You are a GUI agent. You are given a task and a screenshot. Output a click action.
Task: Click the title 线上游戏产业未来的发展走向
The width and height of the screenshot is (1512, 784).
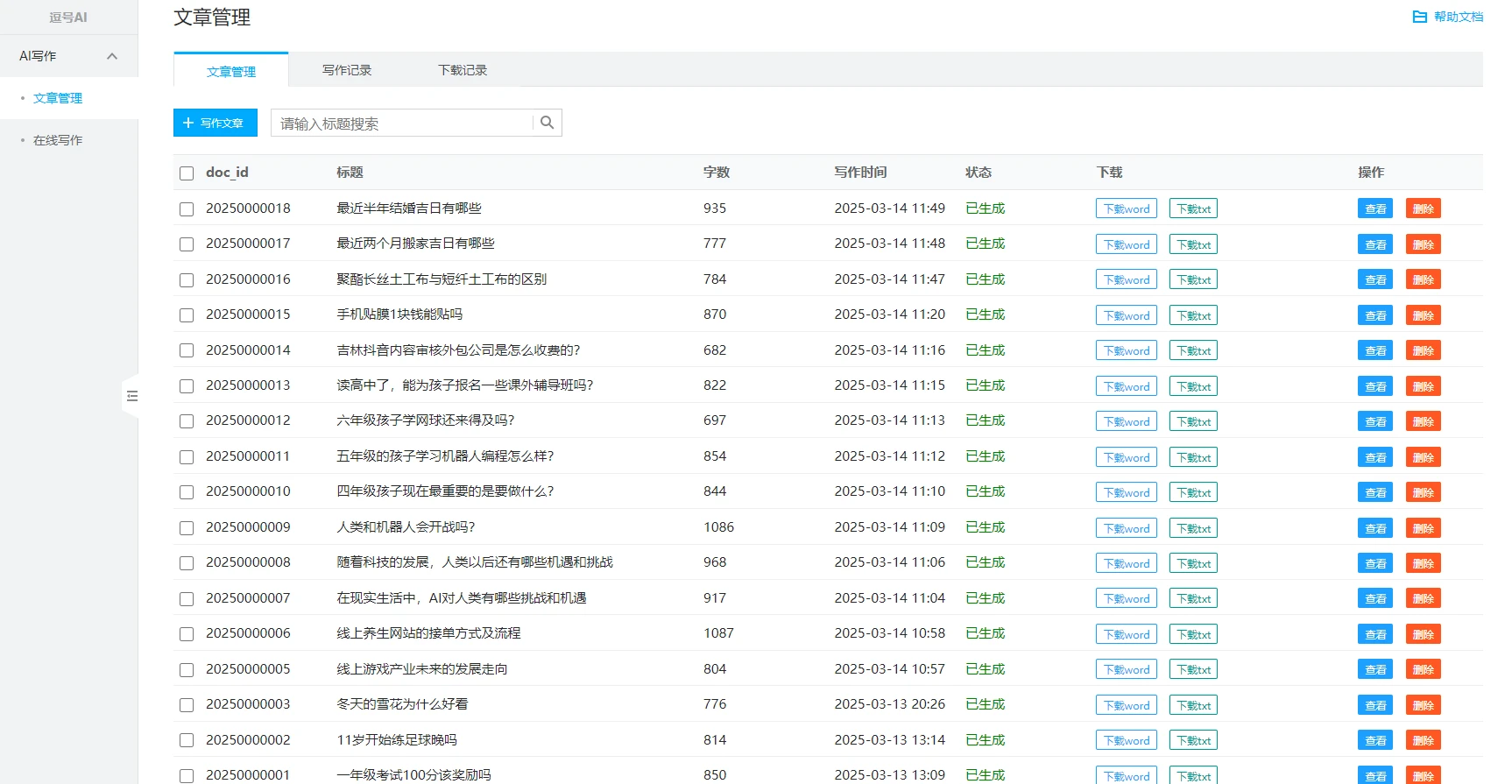pyautogui.click(x=422, y=669)
